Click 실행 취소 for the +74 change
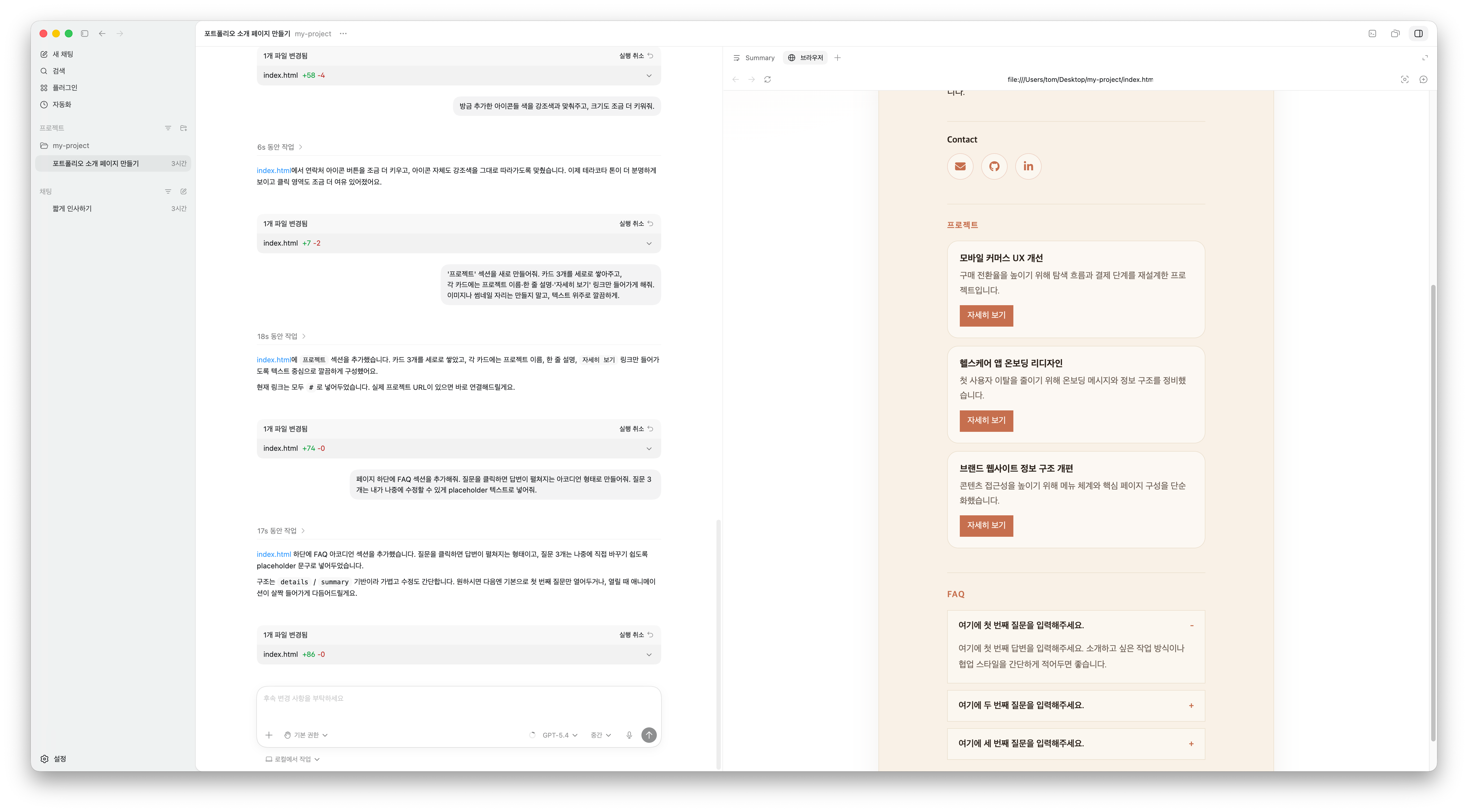1468x812 pixels. (x=636, y=429)
